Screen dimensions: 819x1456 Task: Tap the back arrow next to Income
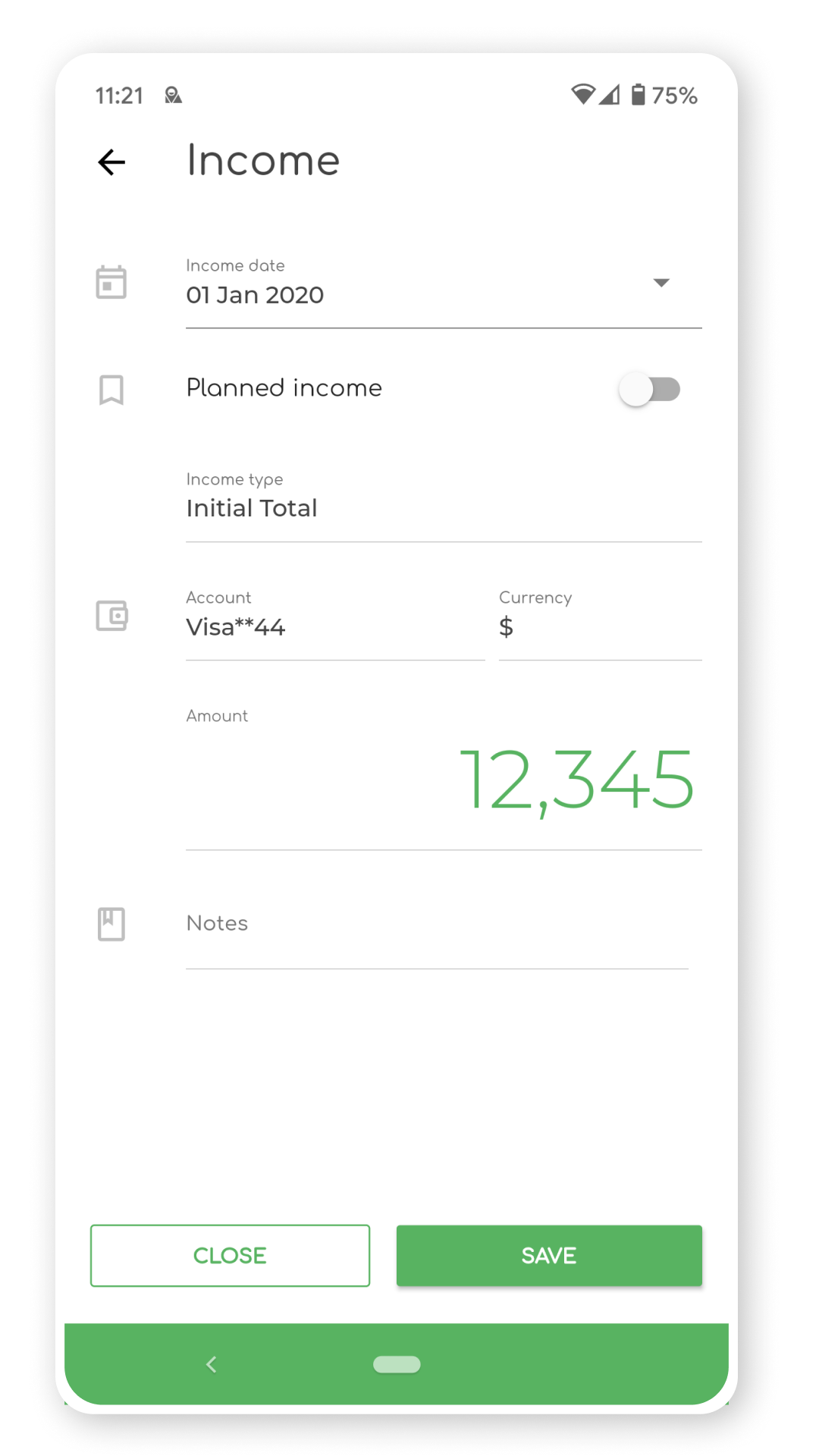pyautogui.click(x=111, y=162)
